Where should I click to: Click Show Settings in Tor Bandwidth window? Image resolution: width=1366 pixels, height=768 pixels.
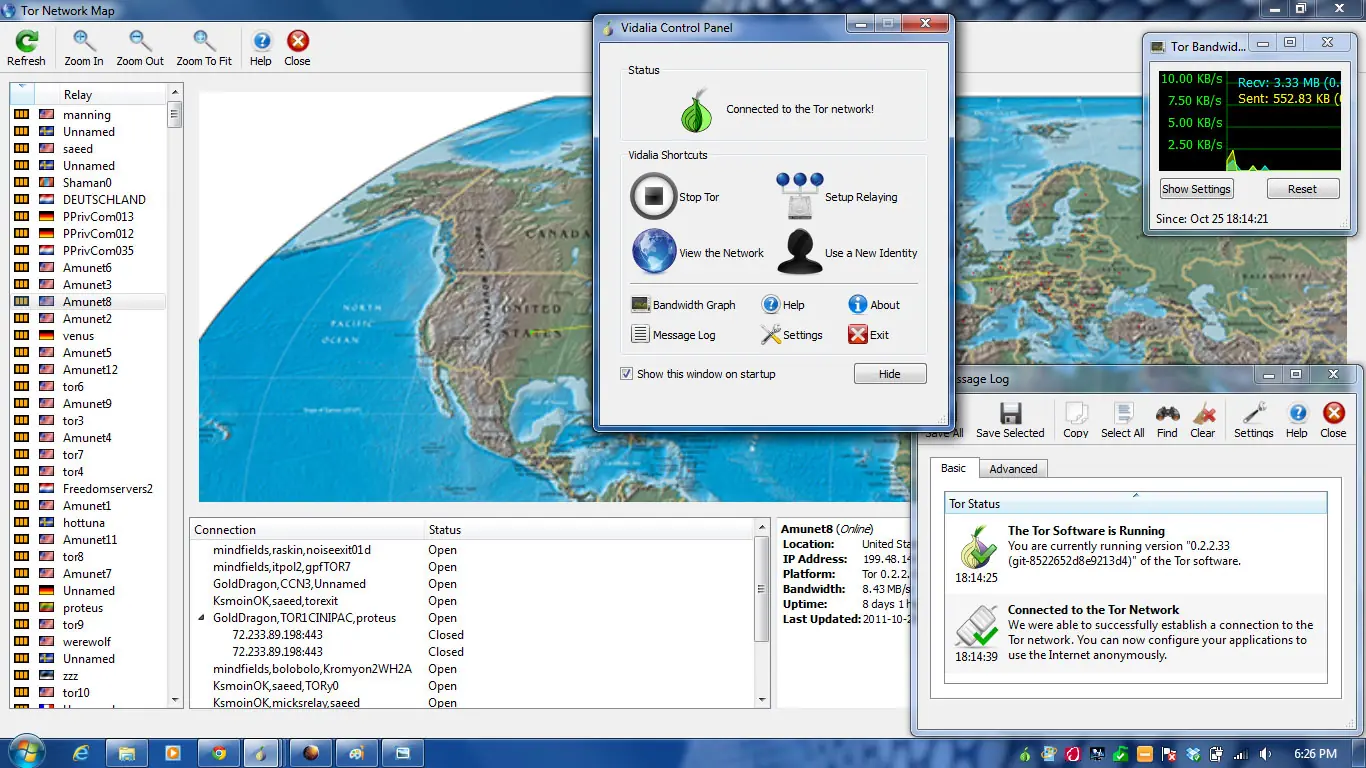point(1197,189)
